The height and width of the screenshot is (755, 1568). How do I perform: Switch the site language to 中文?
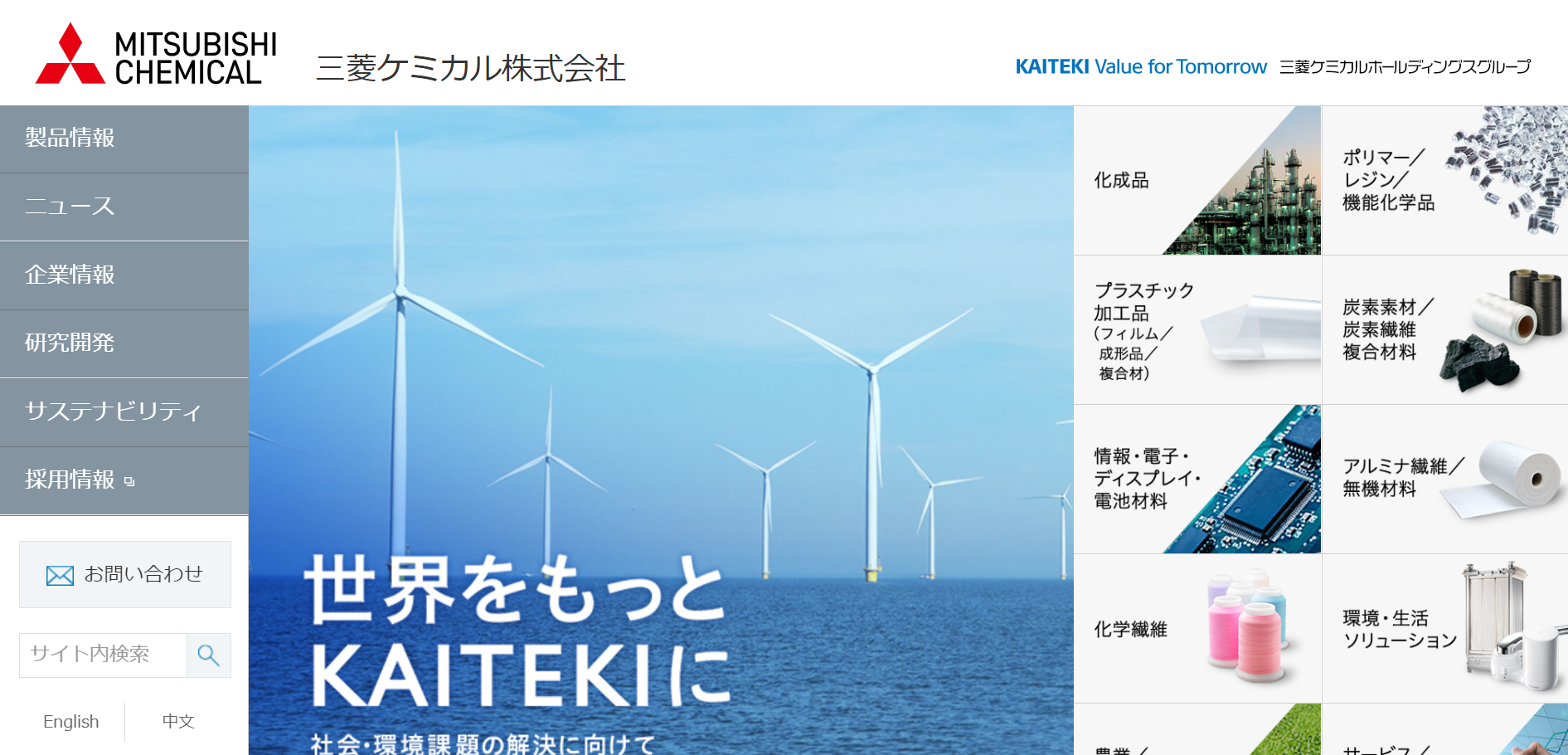pyautogui.click(x=178, y=722)
